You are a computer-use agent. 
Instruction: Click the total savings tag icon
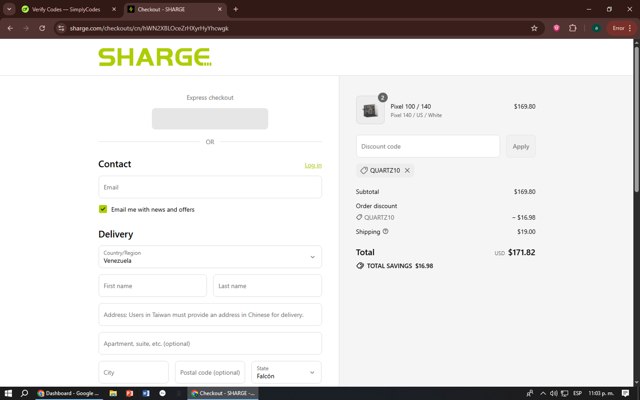360,266
